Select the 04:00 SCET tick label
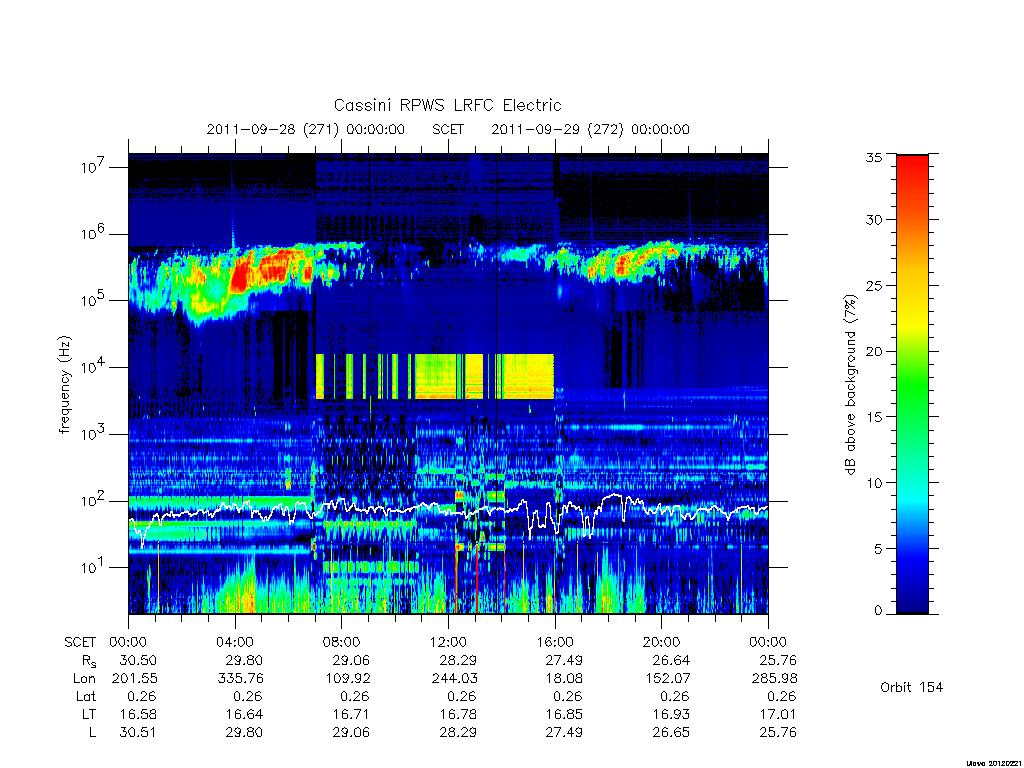 (234, 642)
